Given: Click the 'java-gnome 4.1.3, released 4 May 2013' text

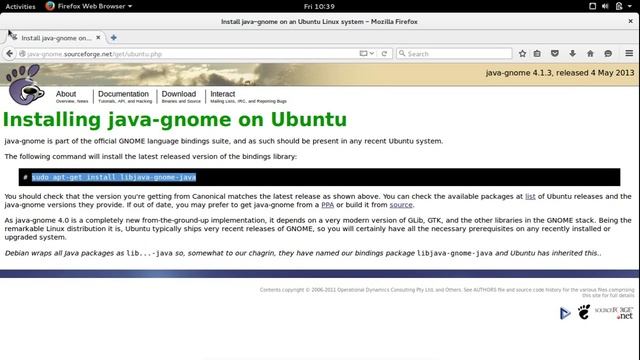Looking at the screenshot, I should 560,73.
